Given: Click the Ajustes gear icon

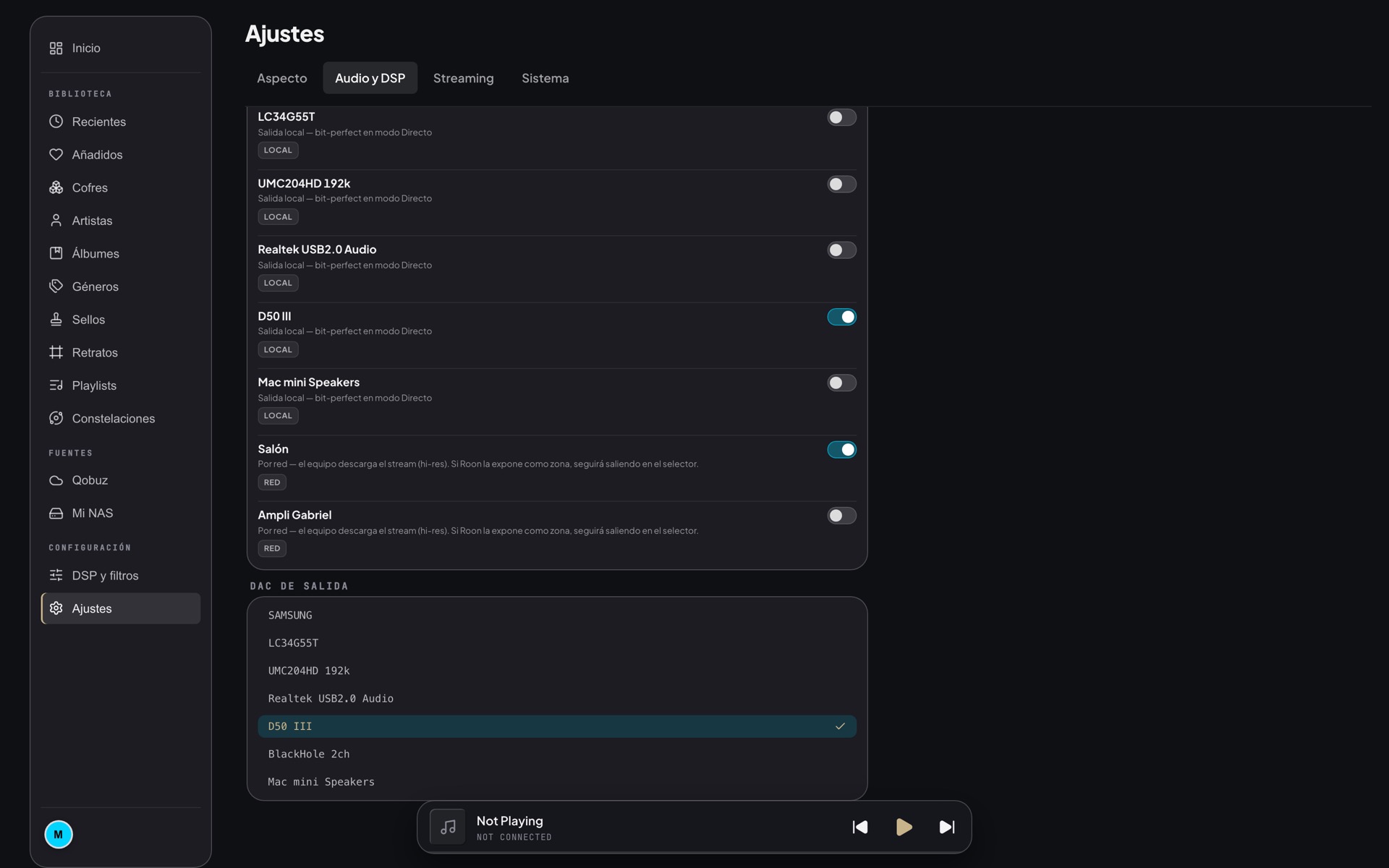Looking at the screenshot, I should [x=56, y=608].
